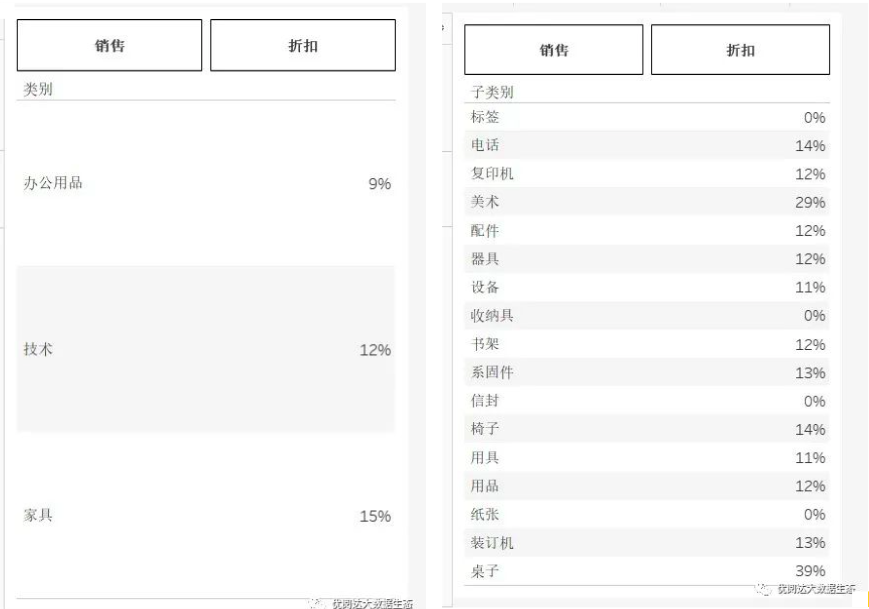Click the 29% value in the 美术 row
This screenshot has height=609, width=869.
pyautogui.click(x=810, y=203)
